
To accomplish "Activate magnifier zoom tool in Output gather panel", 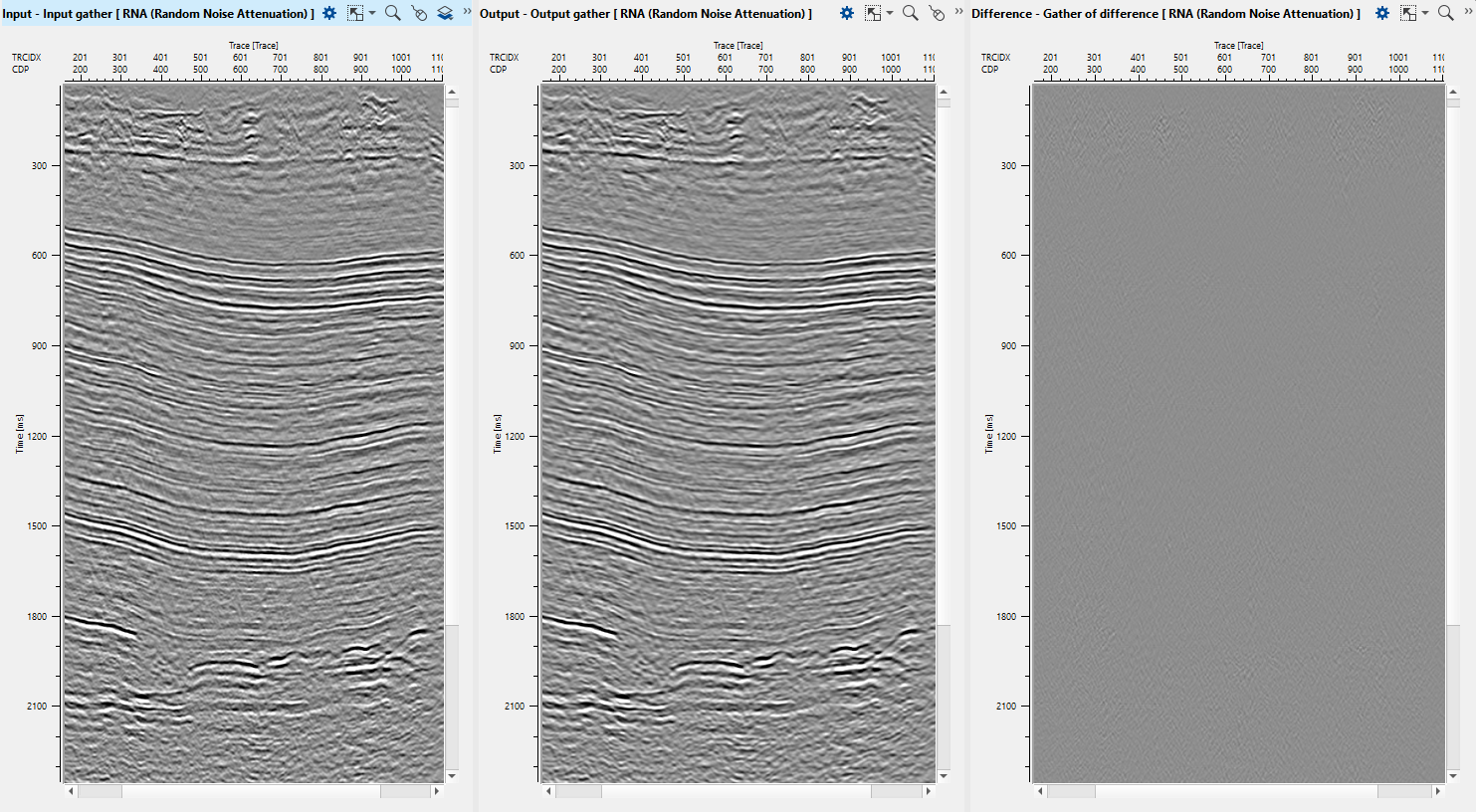I will click(910, 13).
